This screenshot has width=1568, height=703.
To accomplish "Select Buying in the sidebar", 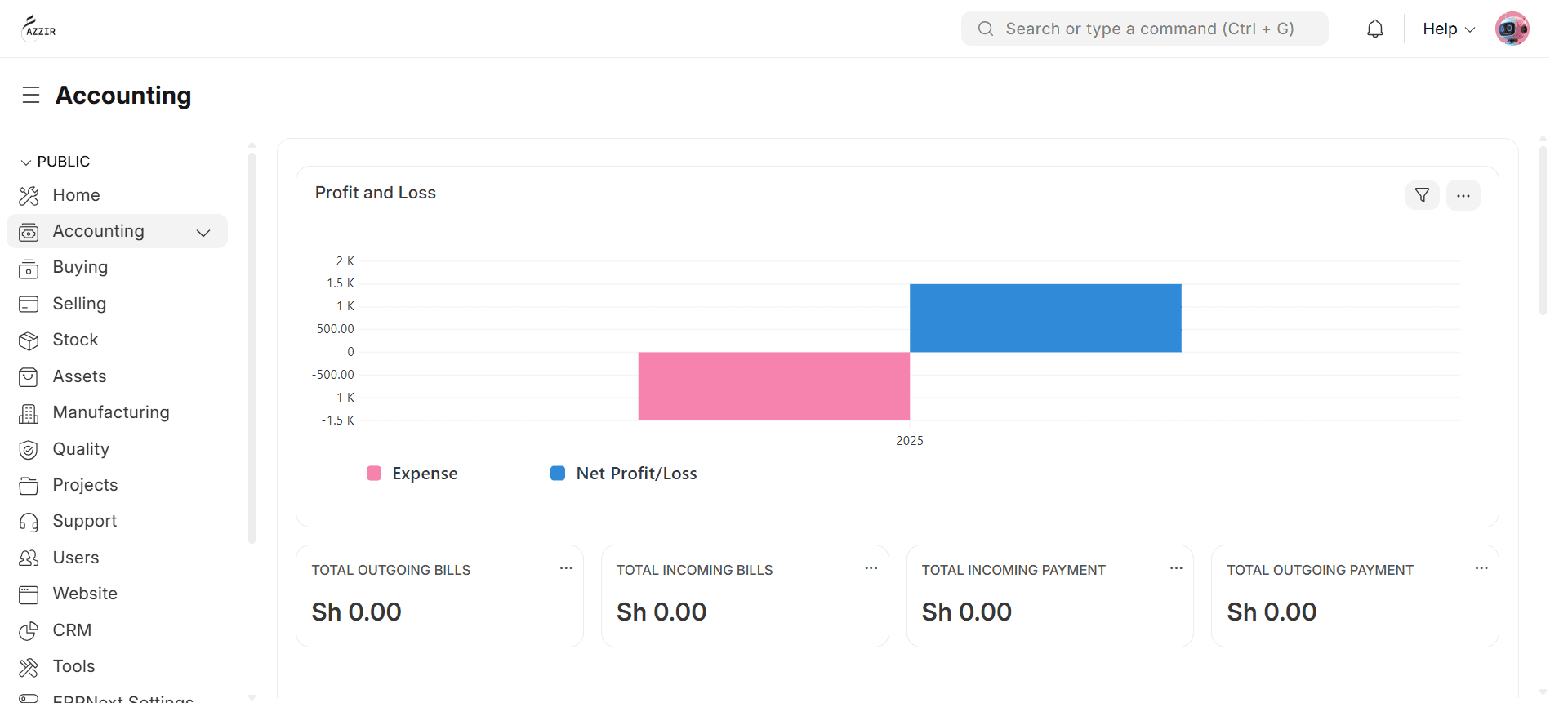I will (x=80, y=267).
